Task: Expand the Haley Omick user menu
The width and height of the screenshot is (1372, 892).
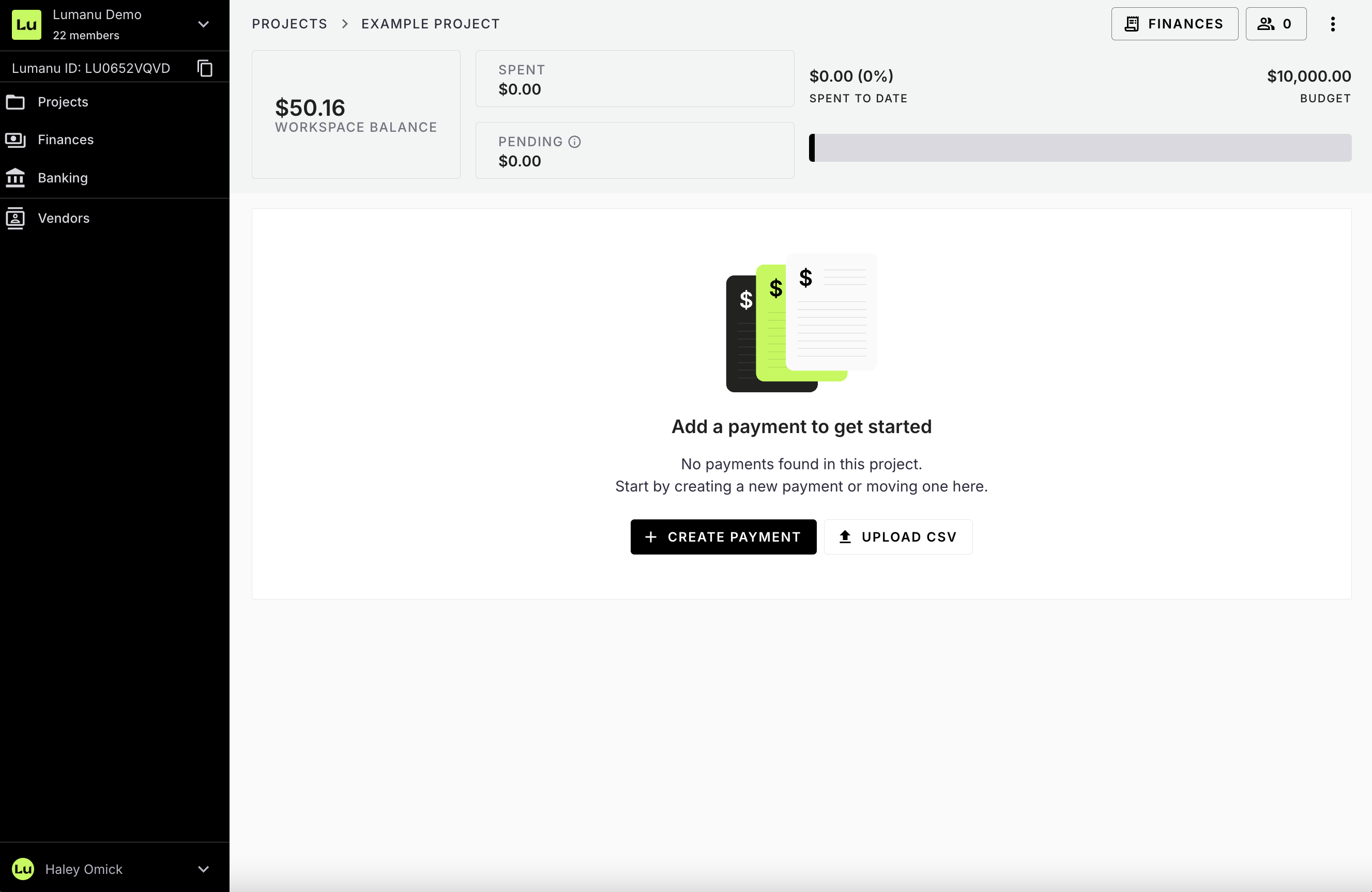Action: (203, 868)
